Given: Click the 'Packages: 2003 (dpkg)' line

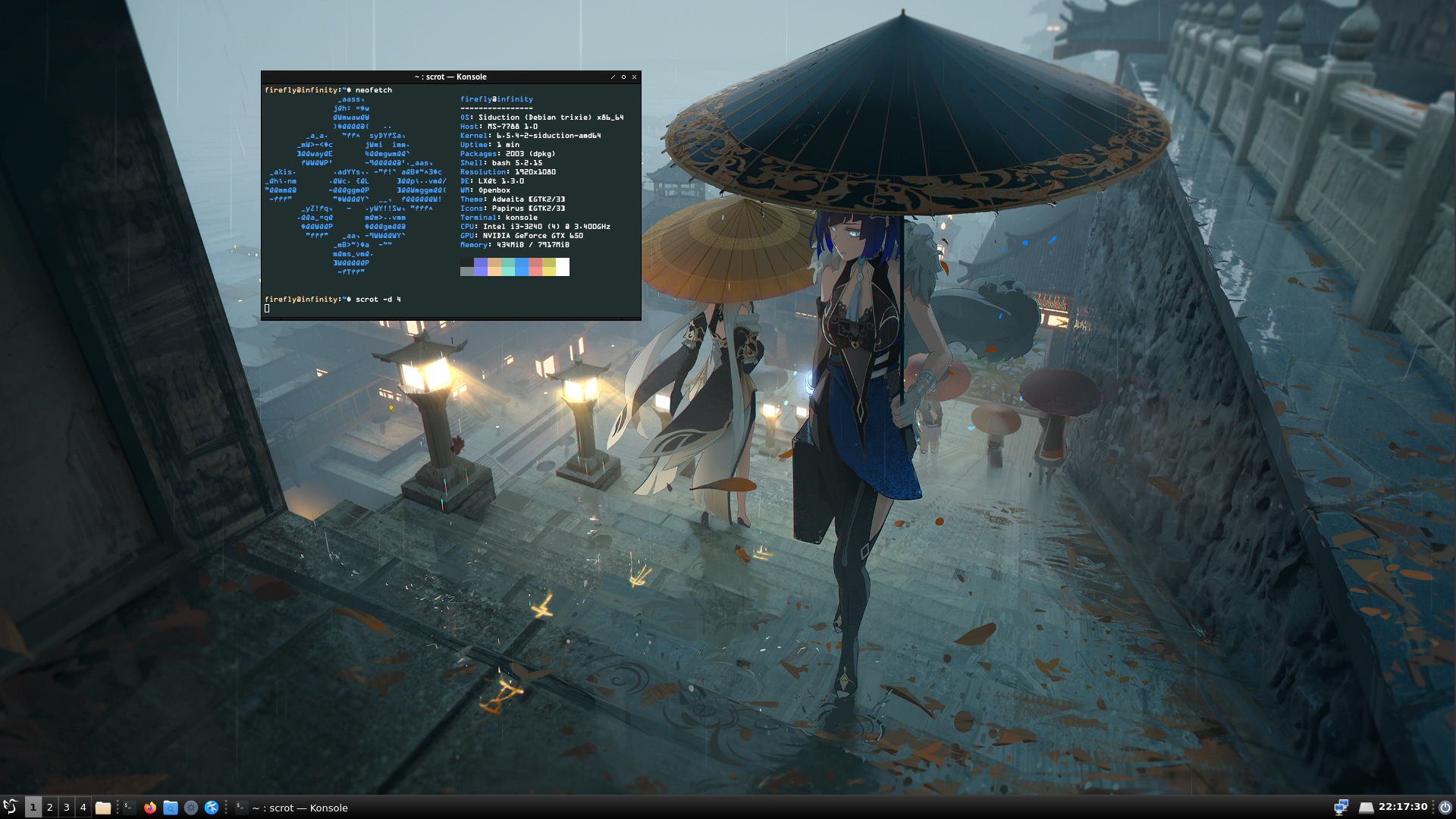Looking at the screenshot, I should [508, 154].
